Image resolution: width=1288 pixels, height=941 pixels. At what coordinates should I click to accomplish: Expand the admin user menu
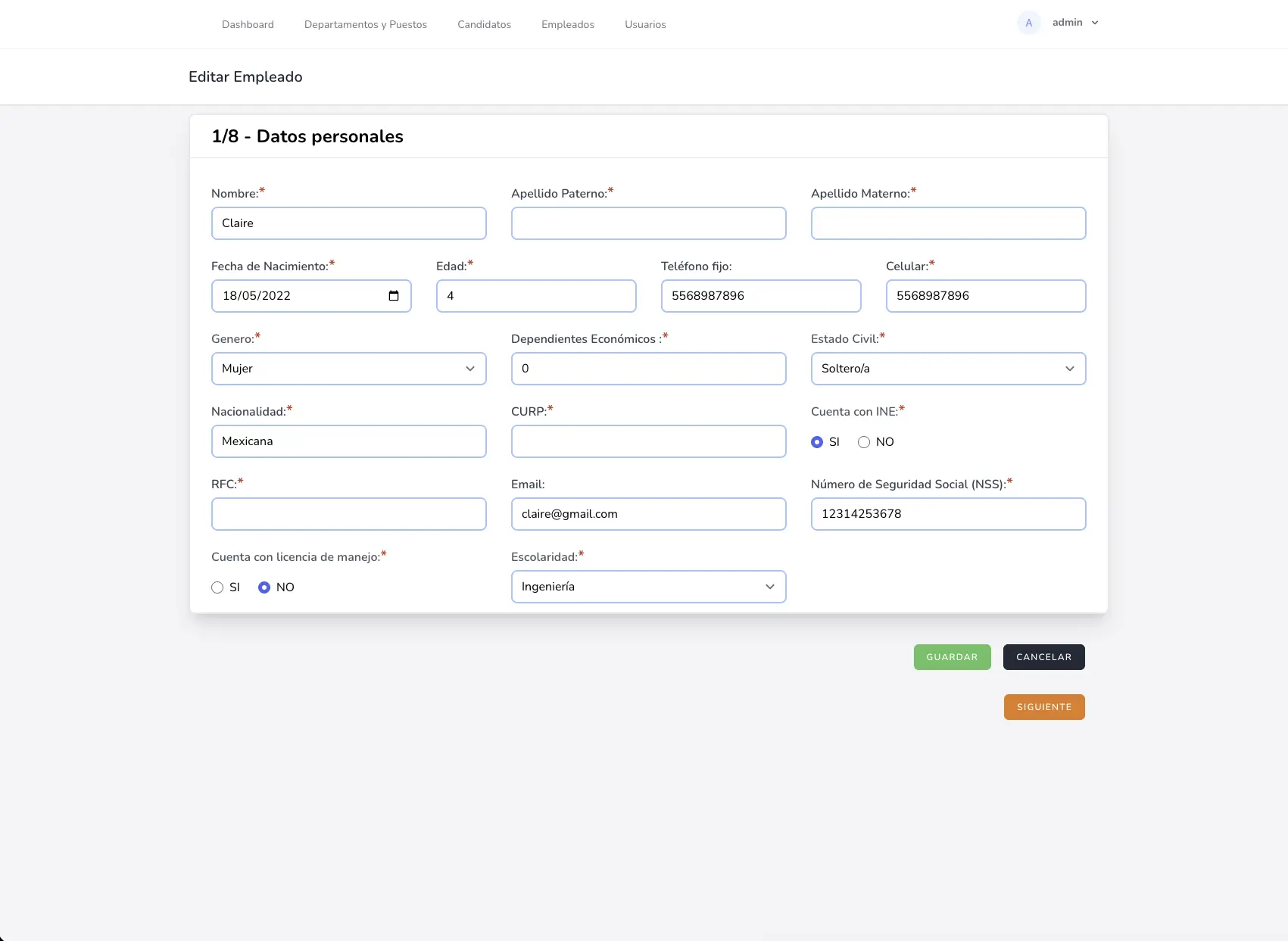tap(1075, 23)
